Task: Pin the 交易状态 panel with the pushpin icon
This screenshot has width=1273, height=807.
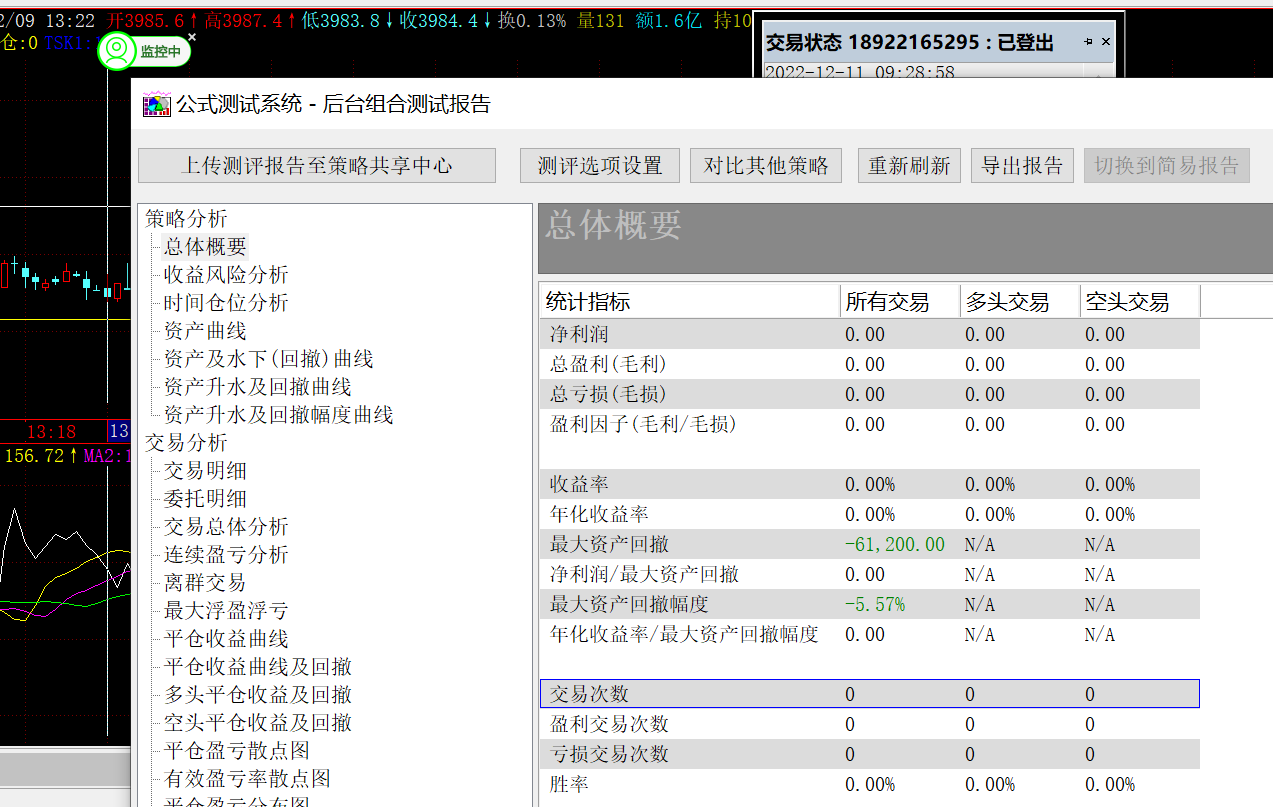Action: (1087, 42)
